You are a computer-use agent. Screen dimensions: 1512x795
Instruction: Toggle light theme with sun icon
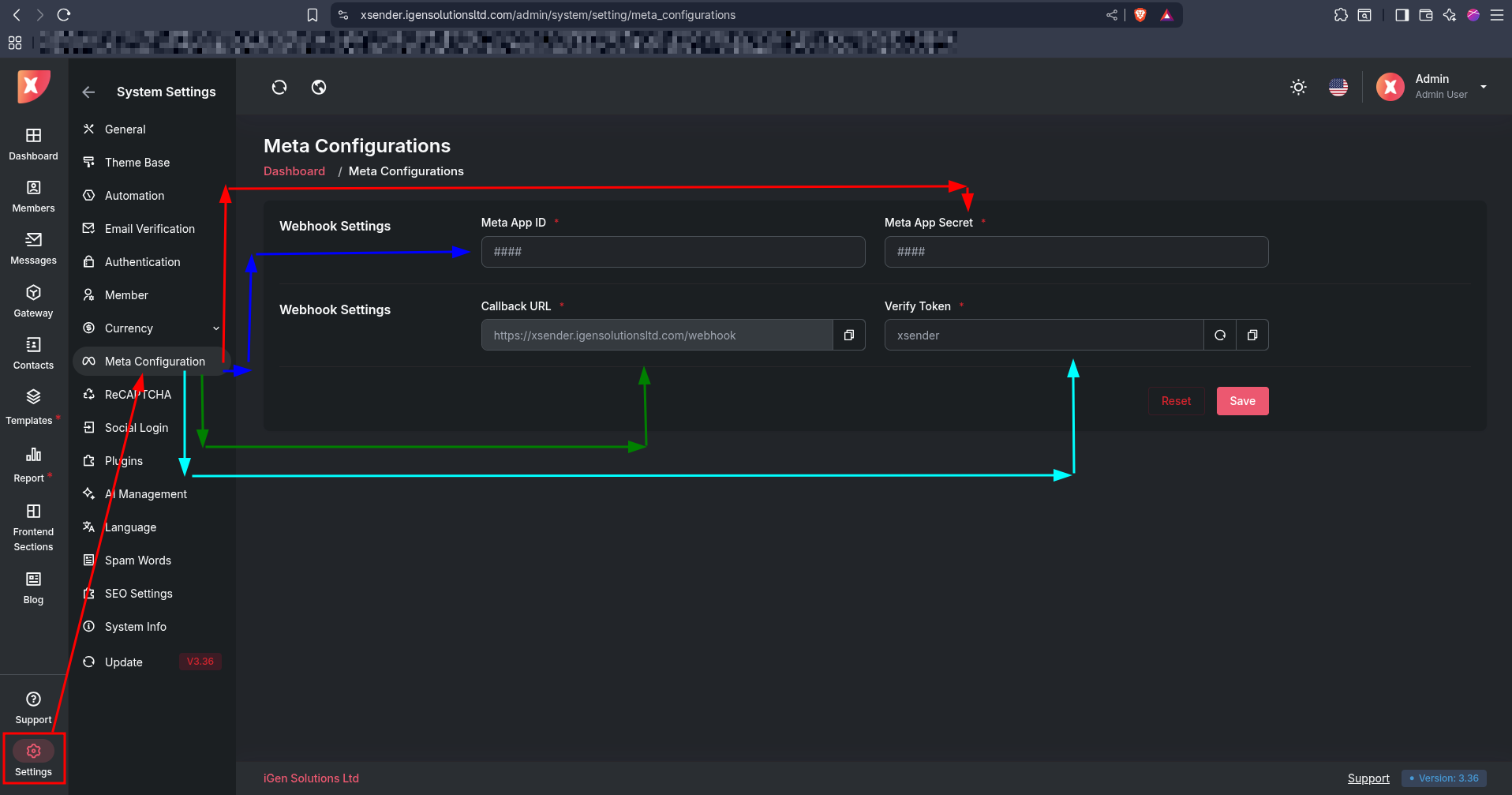pyautogui.click(x=1298, y=88)
